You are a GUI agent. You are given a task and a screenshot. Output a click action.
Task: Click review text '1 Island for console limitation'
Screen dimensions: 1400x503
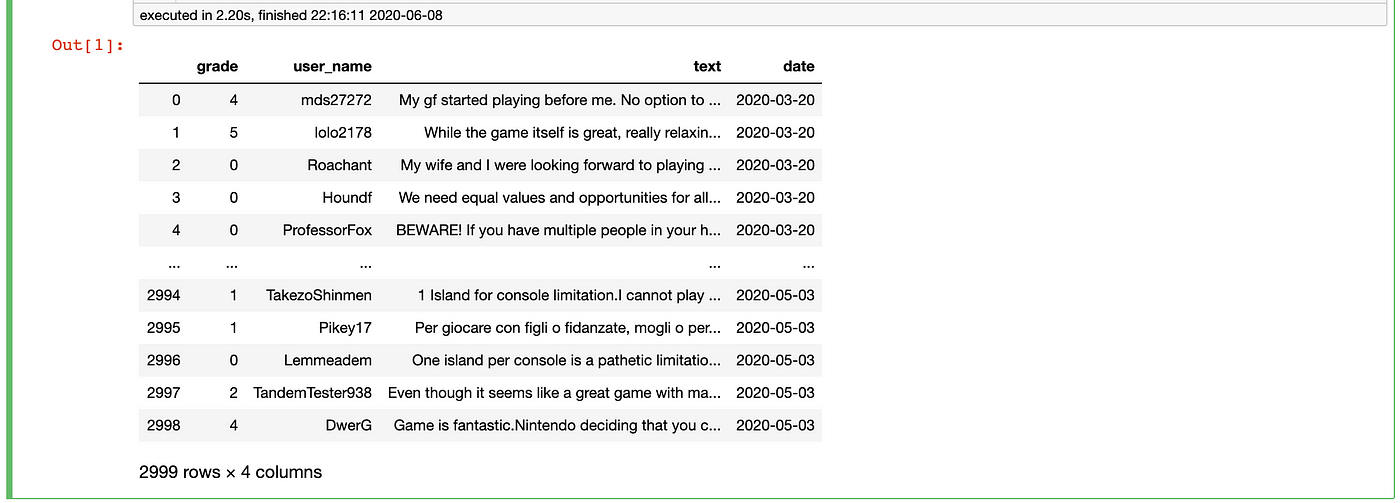coord(569,295)
